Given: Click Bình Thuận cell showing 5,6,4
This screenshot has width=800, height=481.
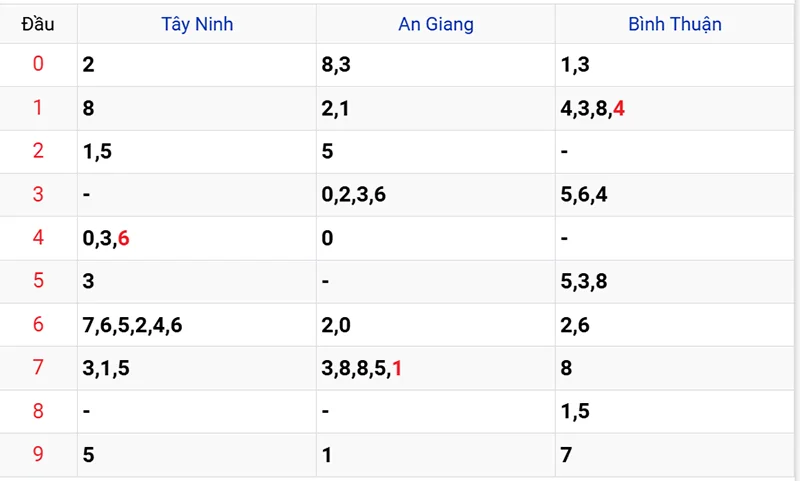Looking at the screenshot, I should [674, 195].
